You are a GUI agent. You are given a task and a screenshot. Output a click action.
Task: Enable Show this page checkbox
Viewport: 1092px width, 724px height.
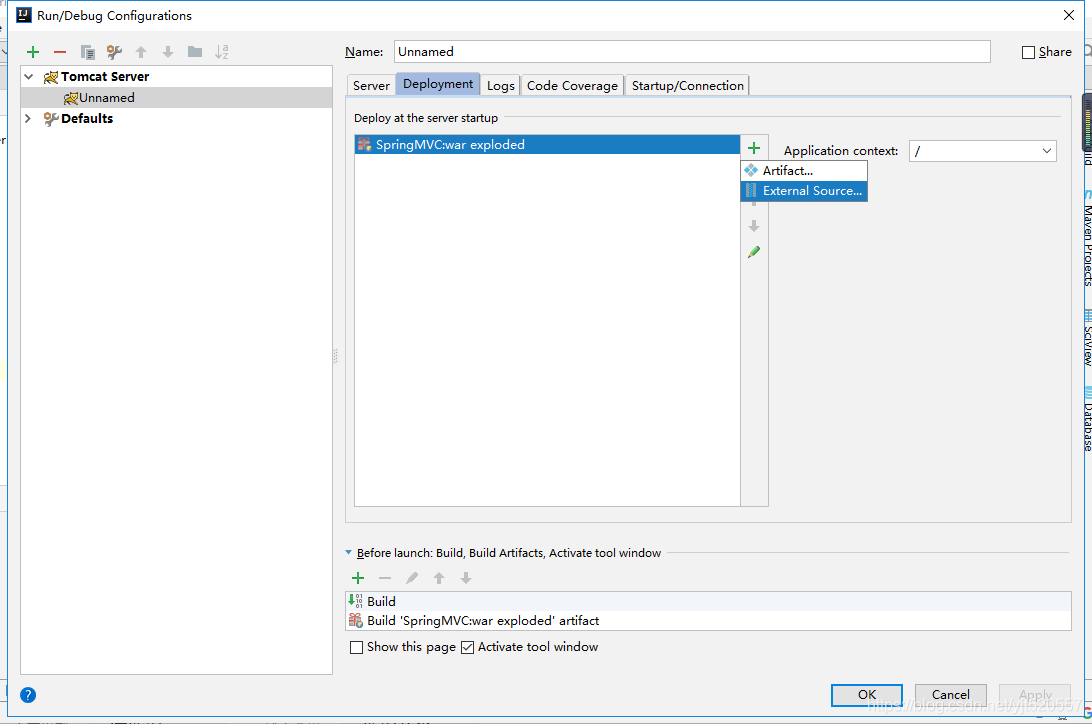pos(357,647)
